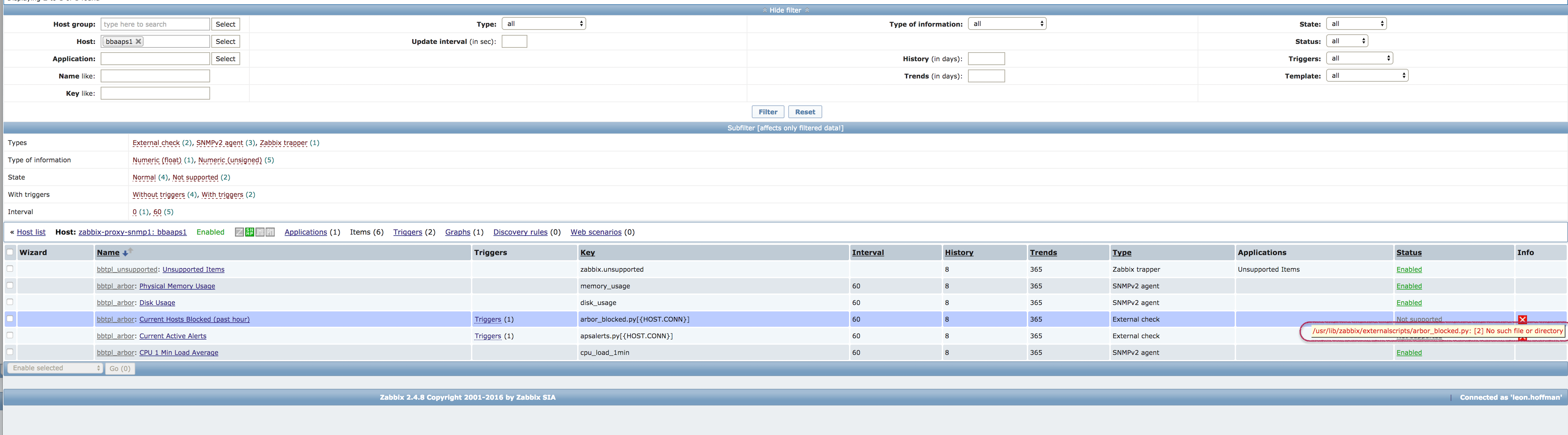Click the History in days field

[x=986, y=59]
